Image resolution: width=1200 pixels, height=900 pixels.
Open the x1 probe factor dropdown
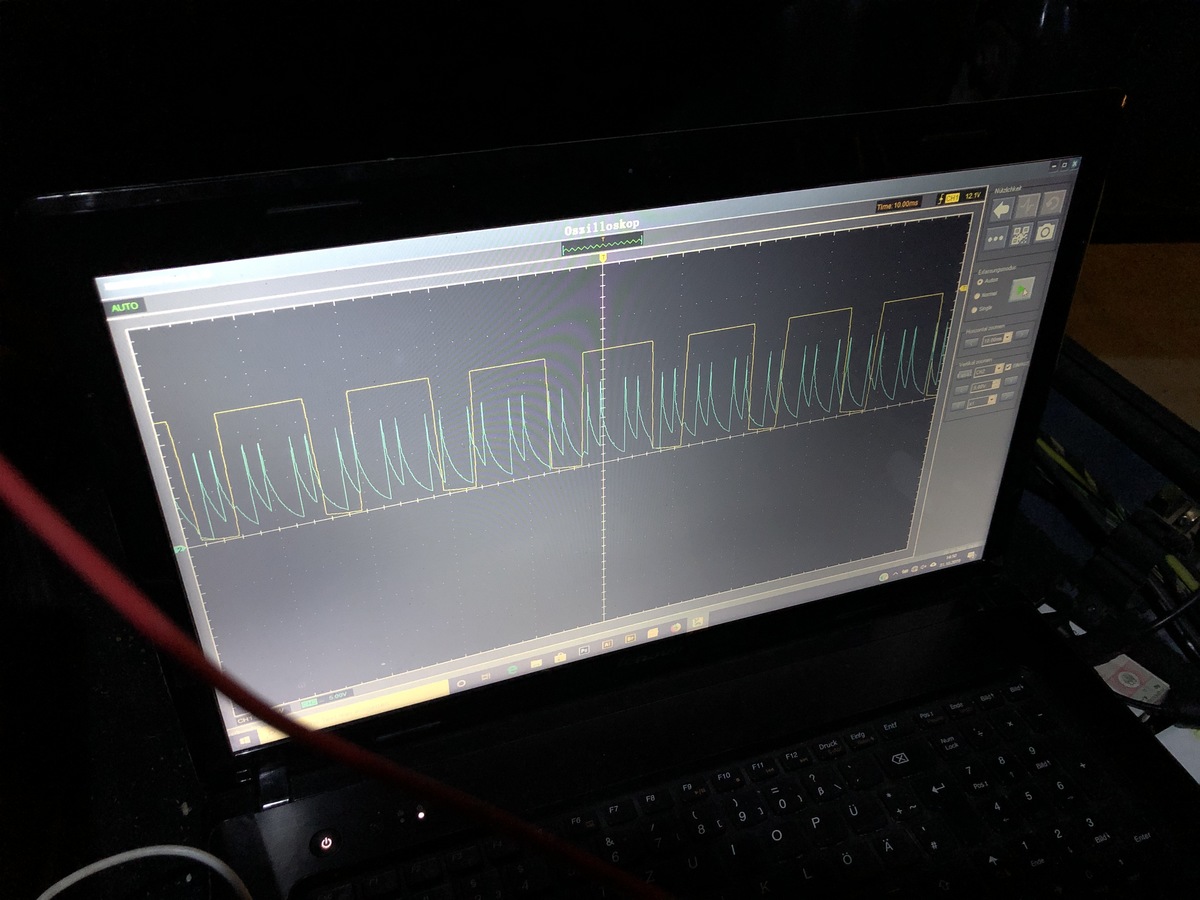coord(982,401)
